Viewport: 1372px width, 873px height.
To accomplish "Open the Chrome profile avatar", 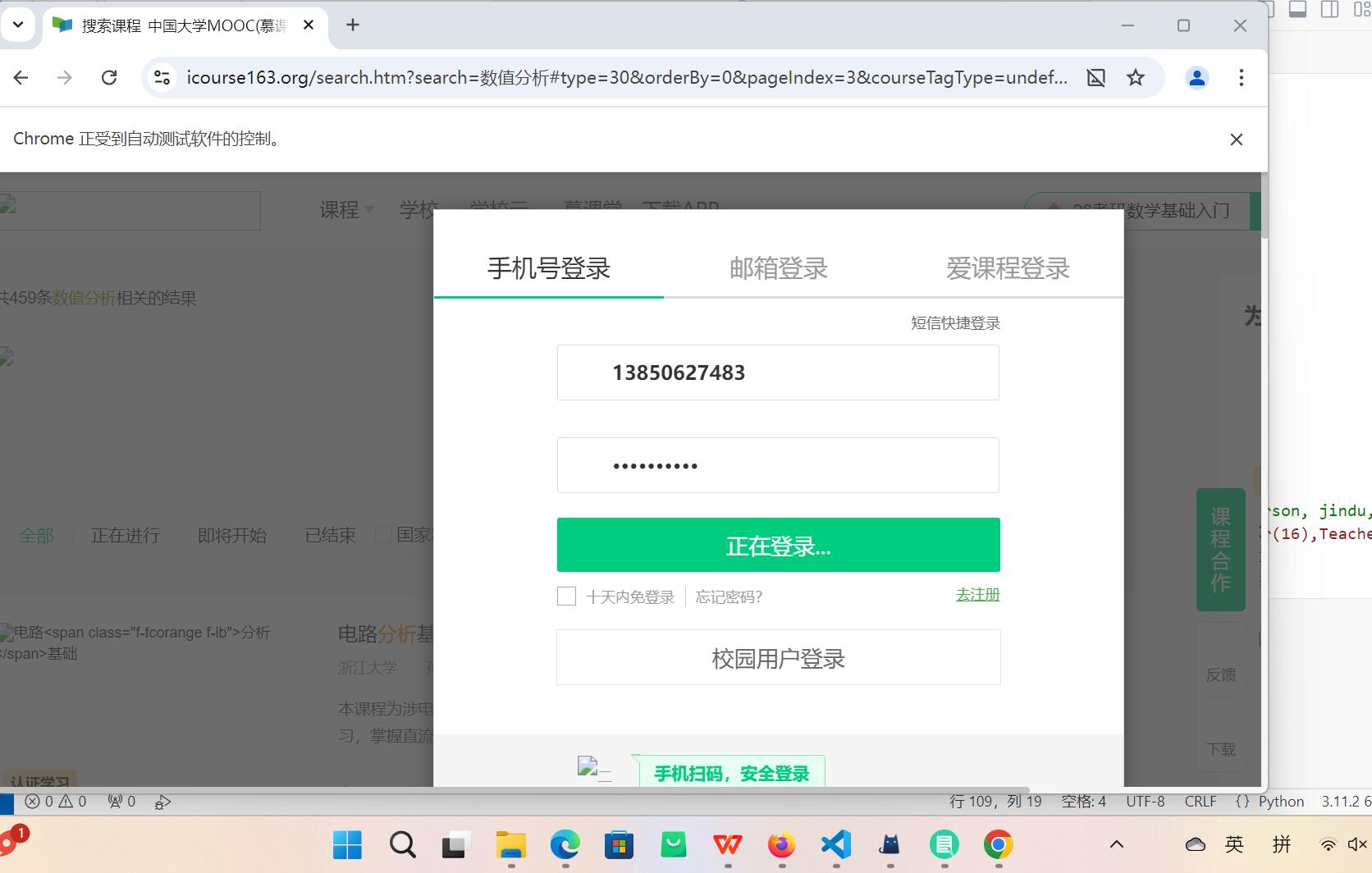I will point(1197,77).
